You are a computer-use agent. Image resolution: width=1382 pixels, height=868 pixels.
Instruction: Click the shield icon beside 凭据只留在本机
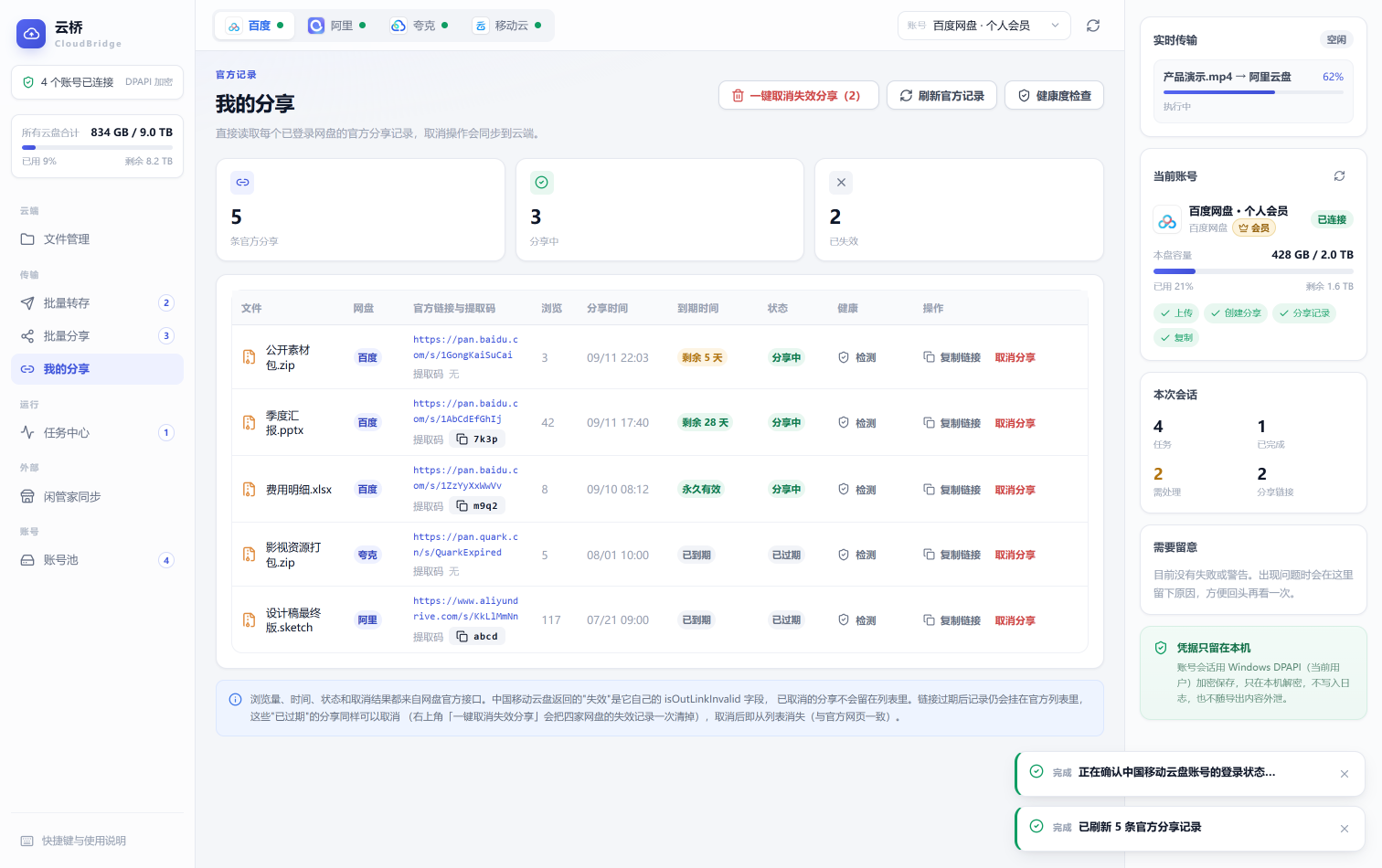pyautogui.click(x=1161, y=648)
